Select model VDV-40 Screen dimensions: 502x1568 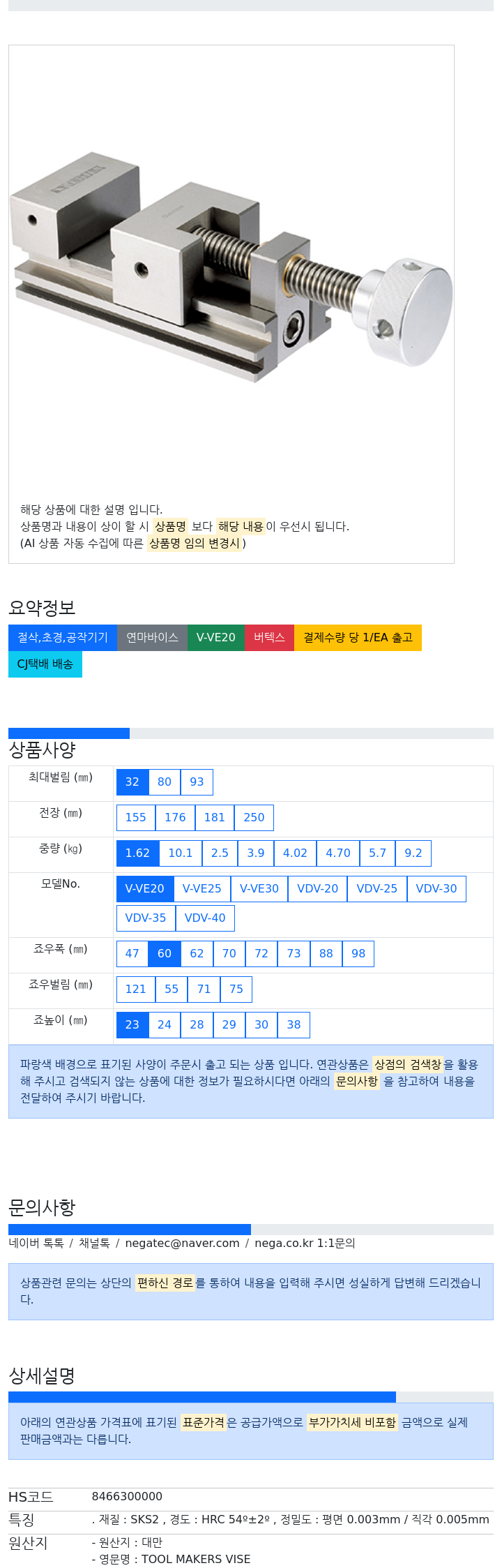(x=205, y=918)
